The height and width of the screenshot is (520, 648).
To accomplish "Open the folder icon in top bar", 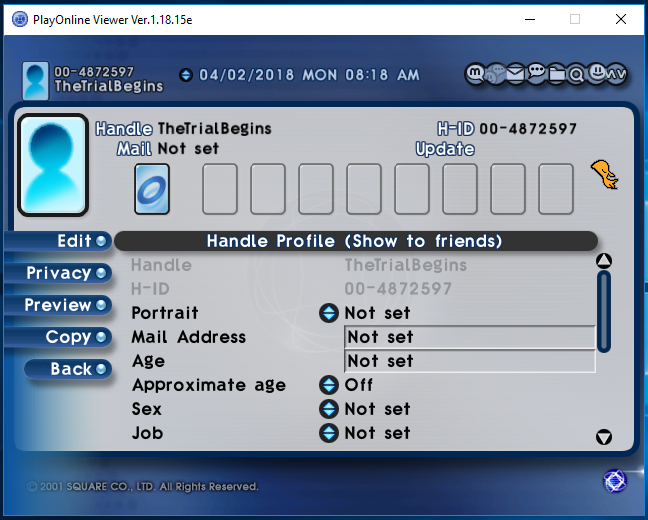I will (x=556, y=74).
